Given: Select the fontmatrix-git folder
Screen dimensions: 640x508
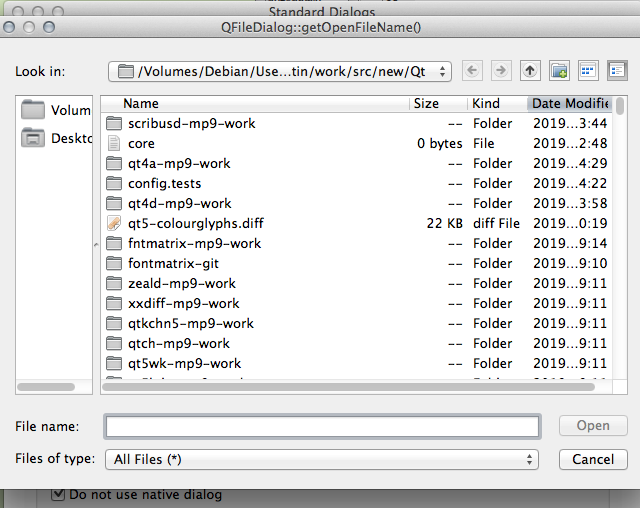Looking at the screenshot, I should (173, 263).
